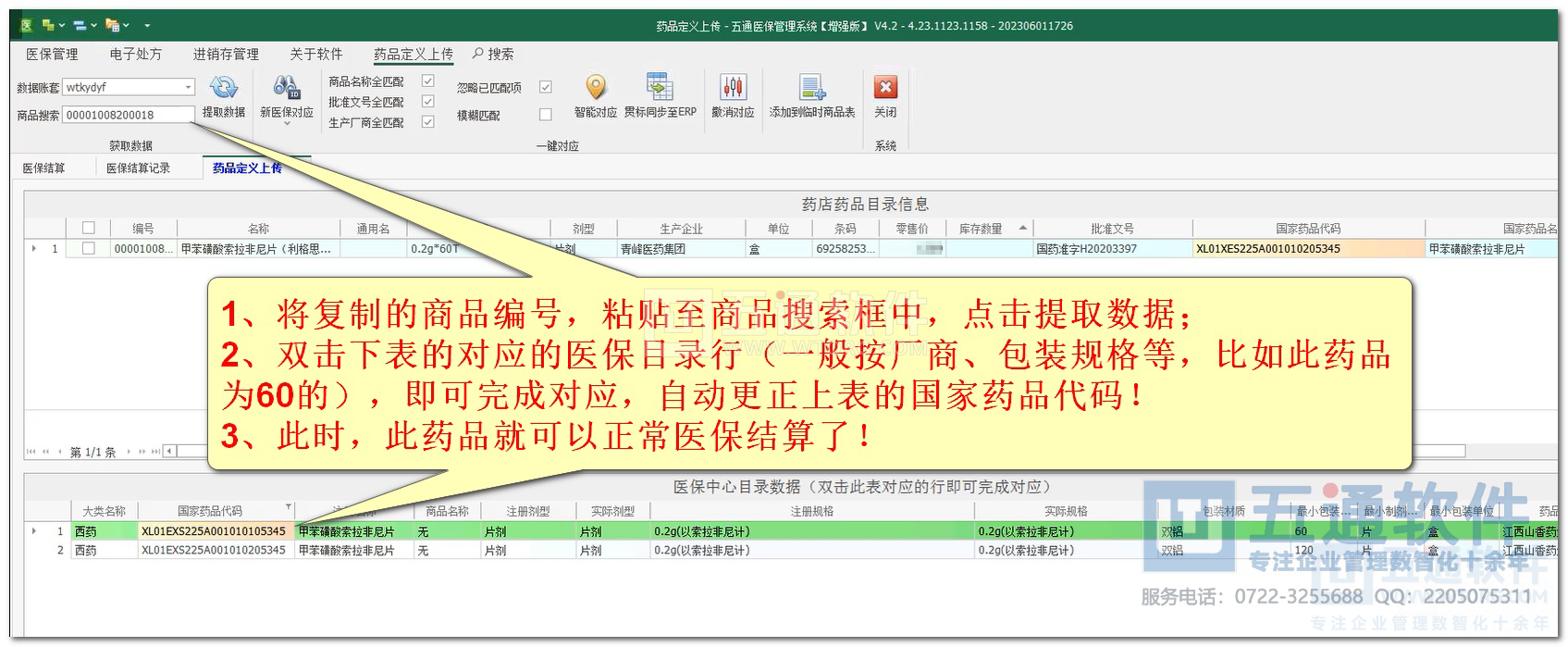
Task: Open dropdown beside first quick-access layout icon
Action: (61, 26)
